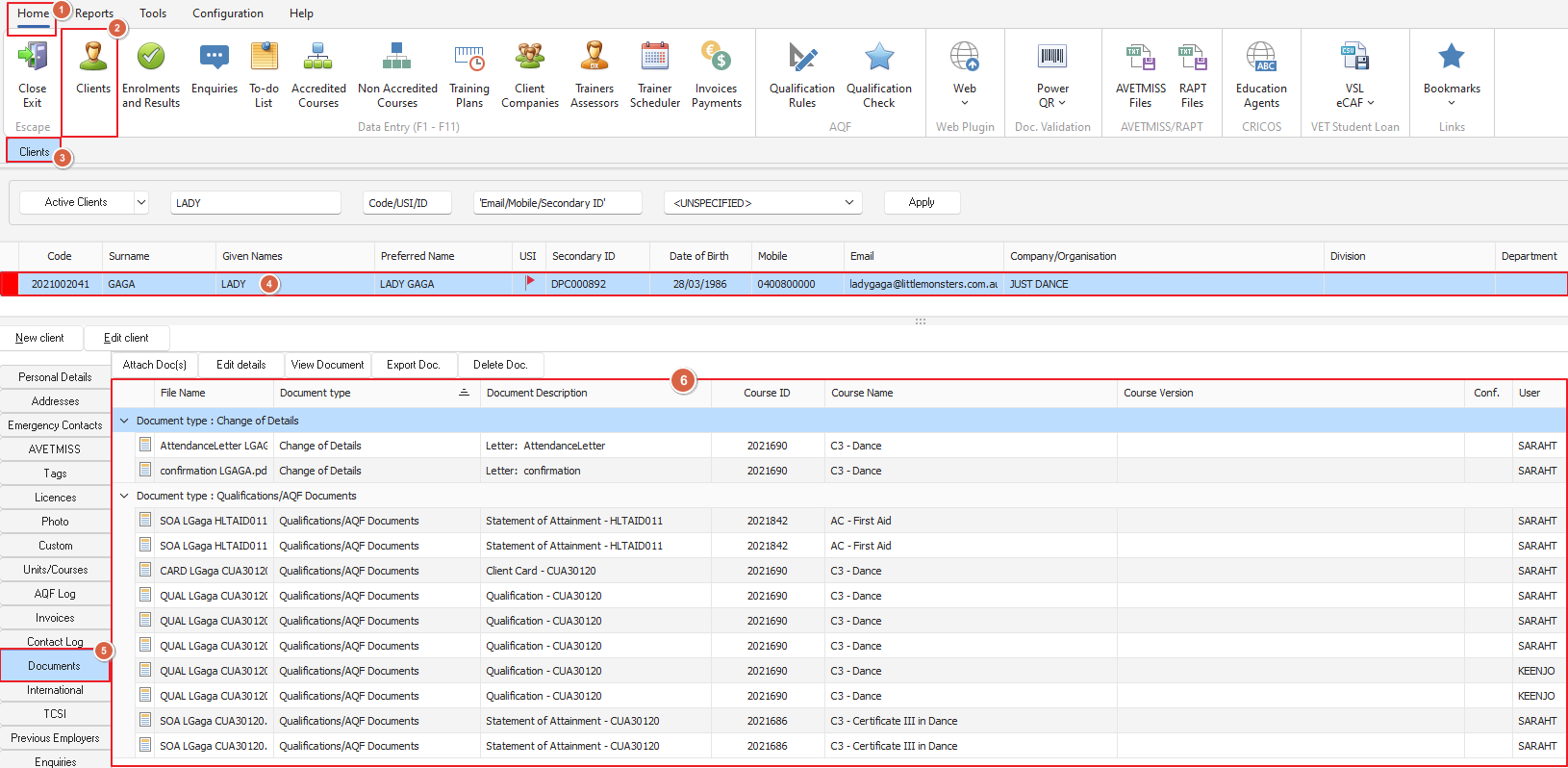Collapse the Change of Details group

point(124,421)
